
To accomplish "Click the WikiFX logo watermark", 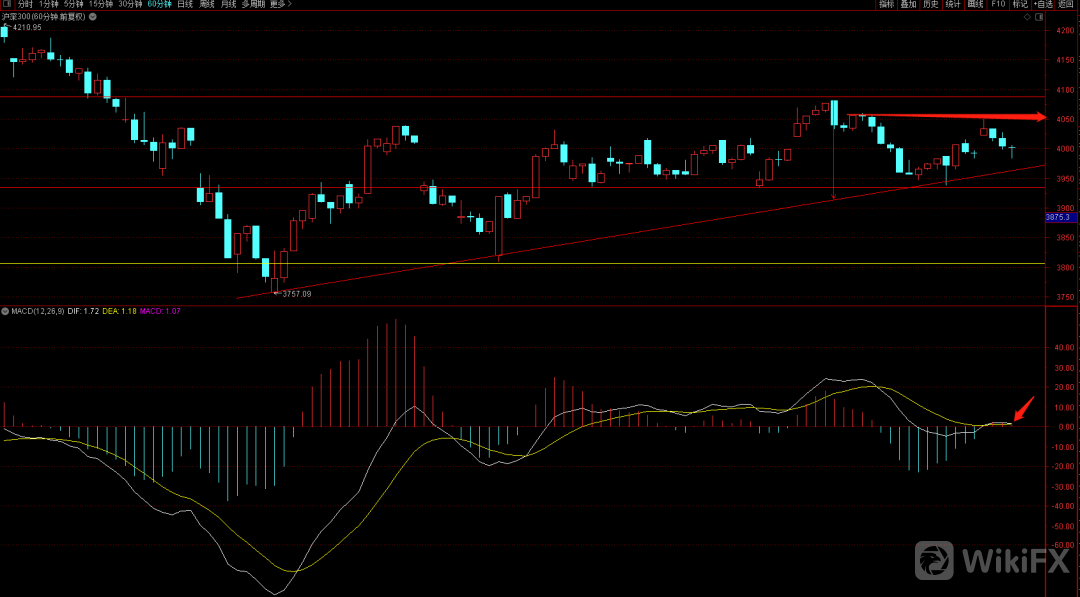I will coord(993,562).
